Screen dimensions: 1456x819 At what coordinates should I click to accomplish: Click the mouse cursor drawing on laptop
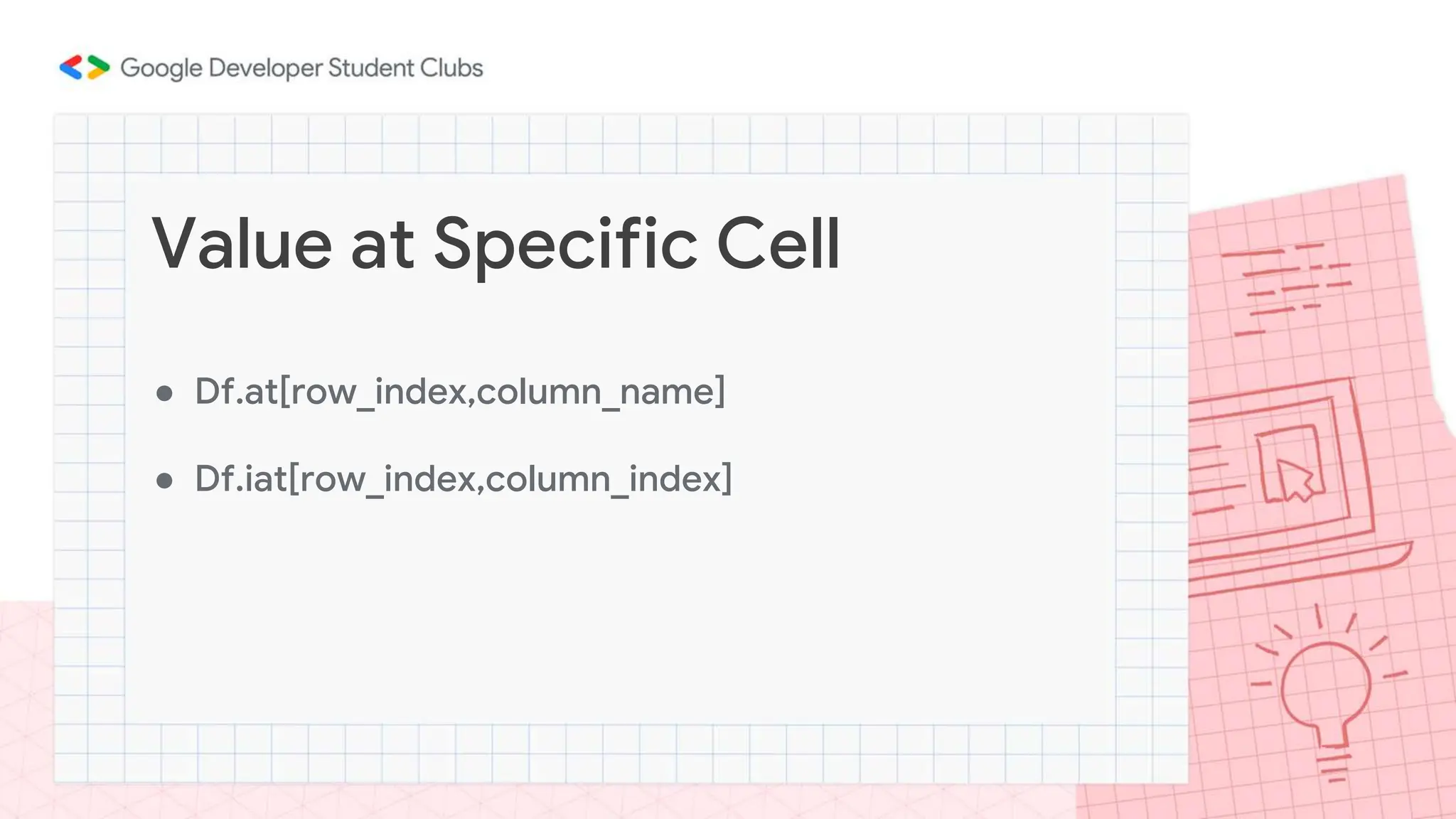pos(1296,481)
